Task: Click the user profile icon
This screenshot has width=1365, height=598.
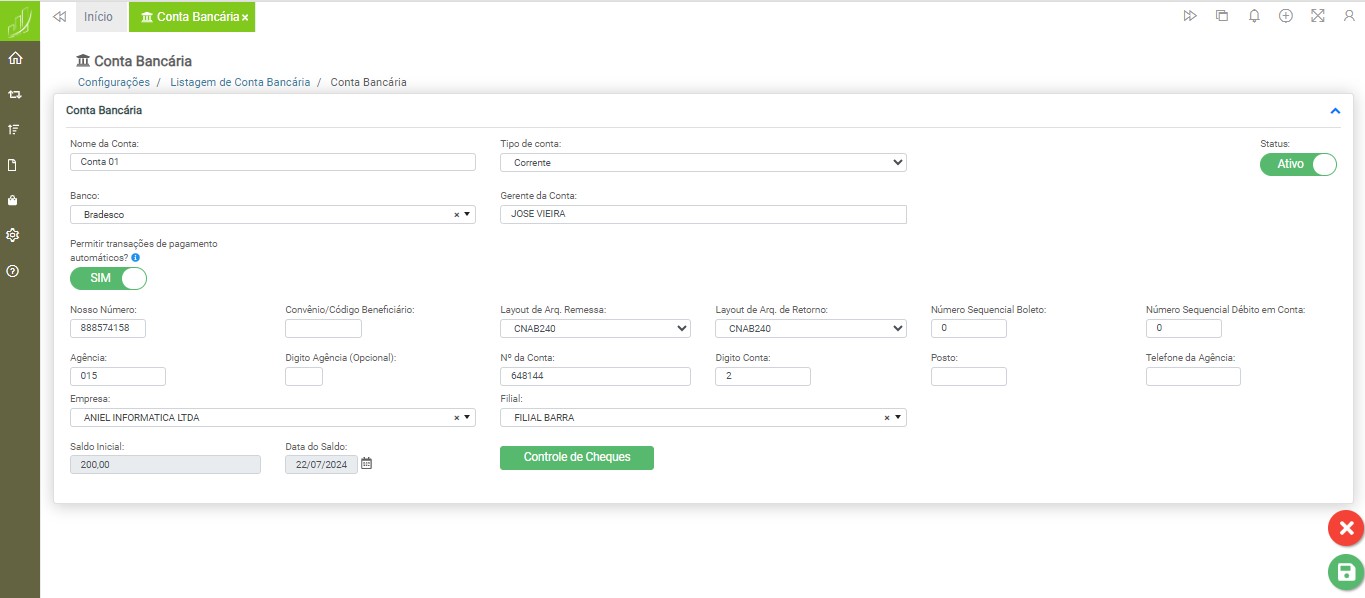Action: point(1349,16)
